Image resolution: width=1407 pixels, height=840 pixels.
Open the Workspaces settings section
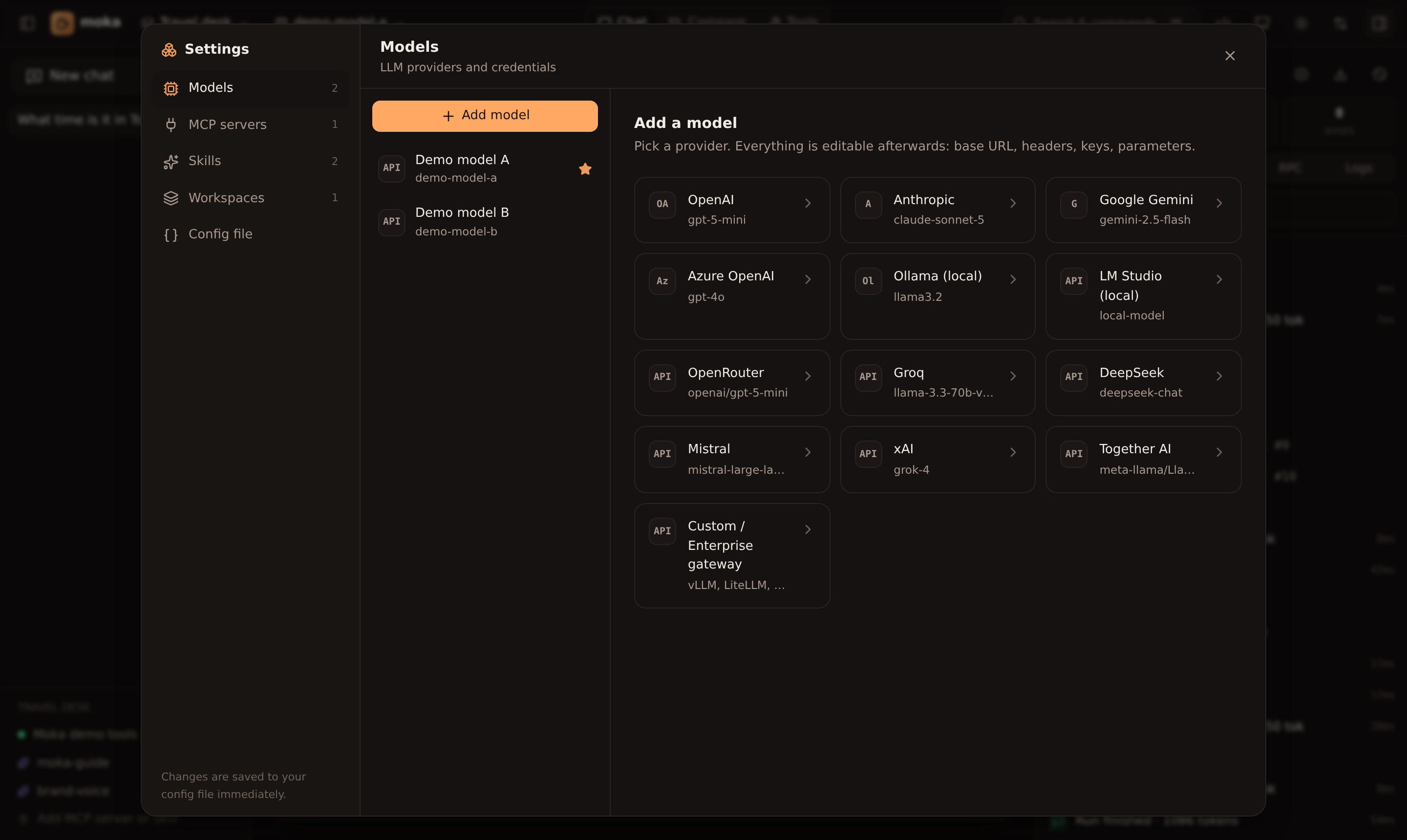tap(250, 198)
